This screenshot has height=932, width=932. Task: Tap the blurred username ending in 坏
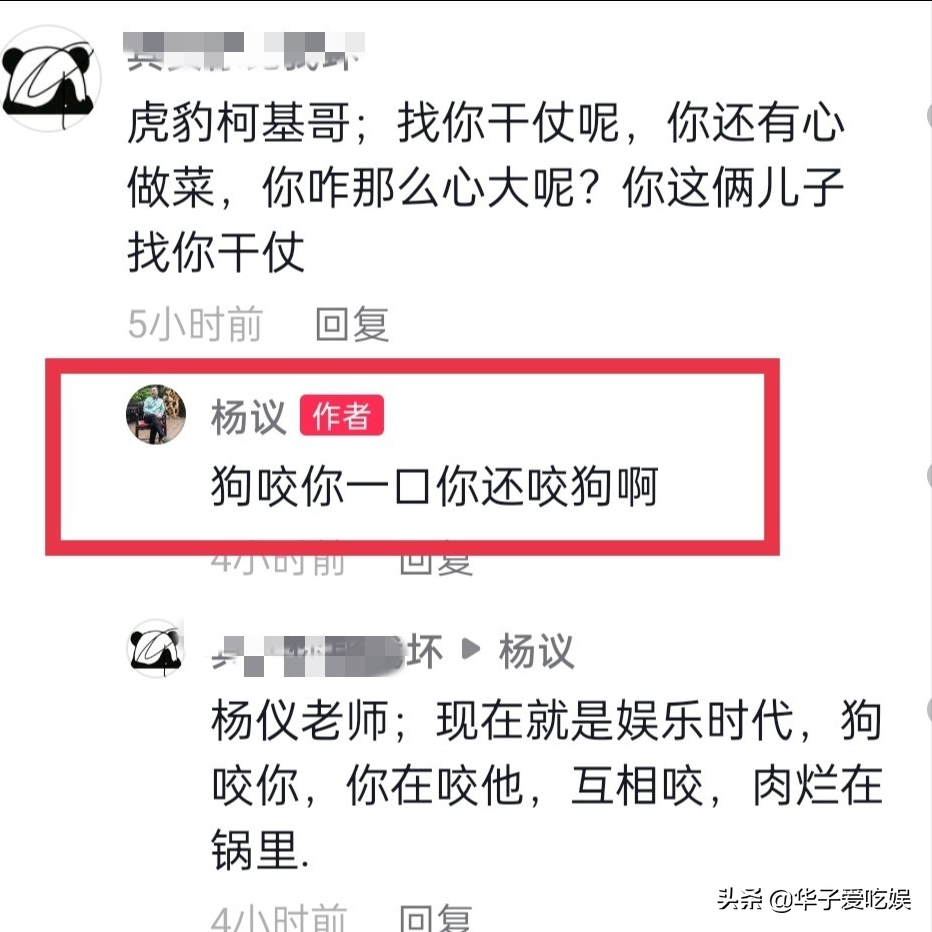click(327, 653)
